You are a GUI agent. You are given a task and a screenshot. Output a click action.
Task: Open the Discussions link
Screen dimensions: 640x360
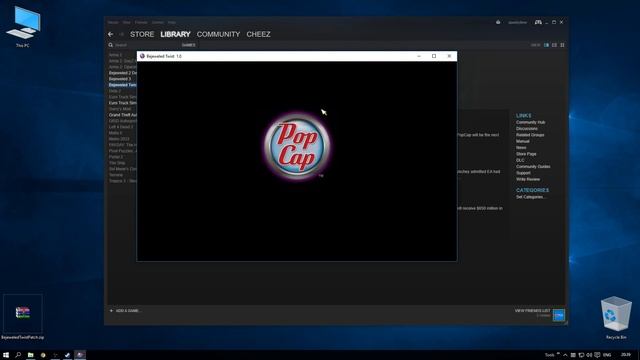tap(527, 129)
